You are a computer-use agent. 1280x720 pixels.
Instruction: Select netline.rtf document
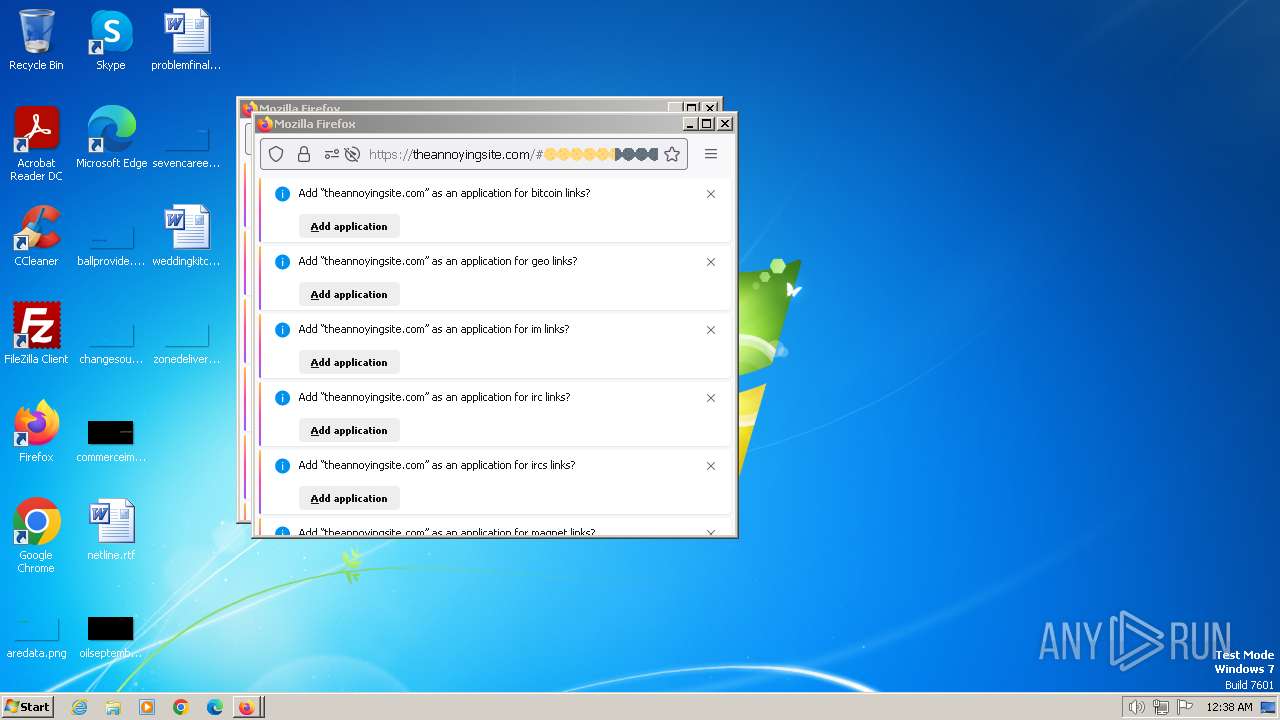111,530
